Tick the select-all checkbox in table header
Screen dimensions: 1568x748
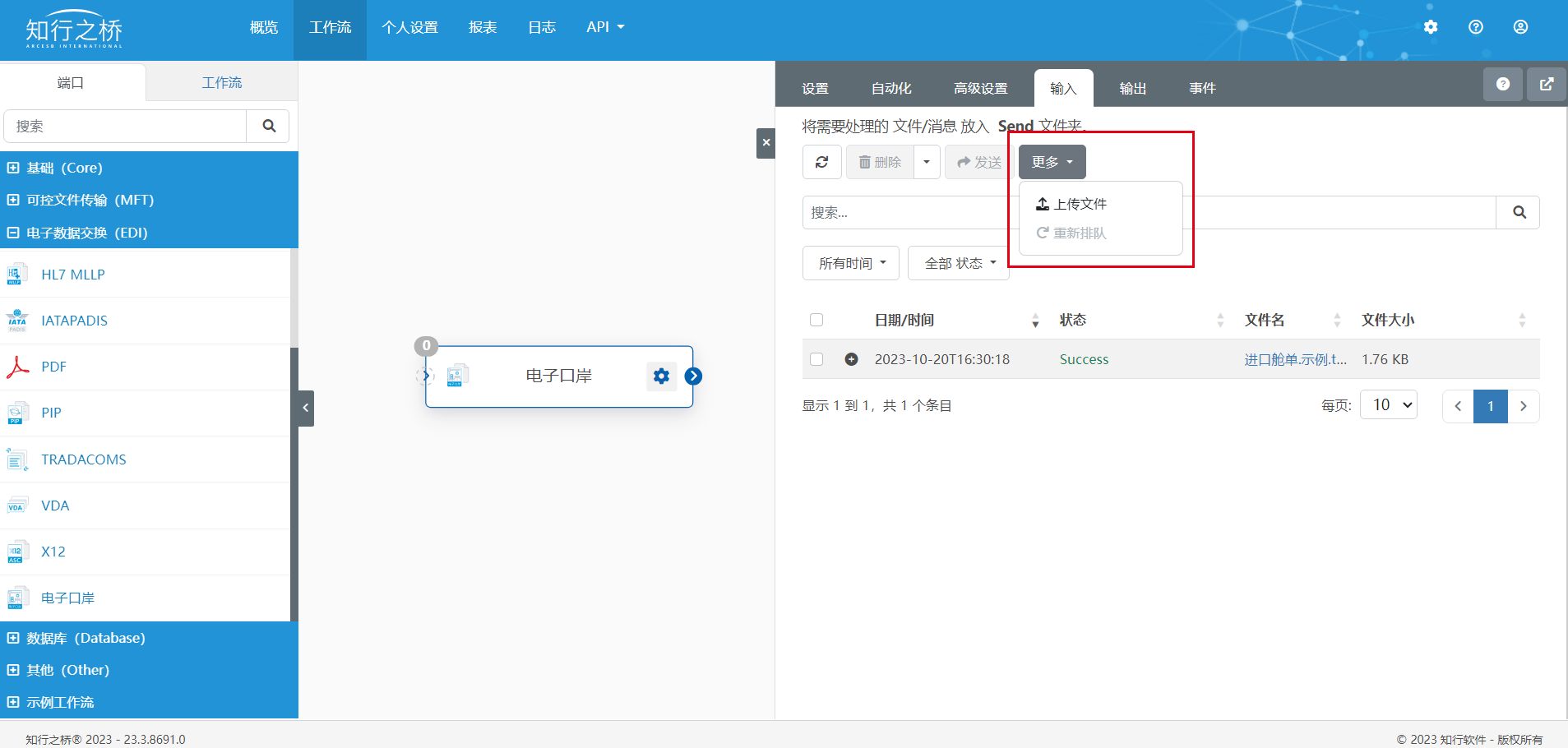click(816, 320)
